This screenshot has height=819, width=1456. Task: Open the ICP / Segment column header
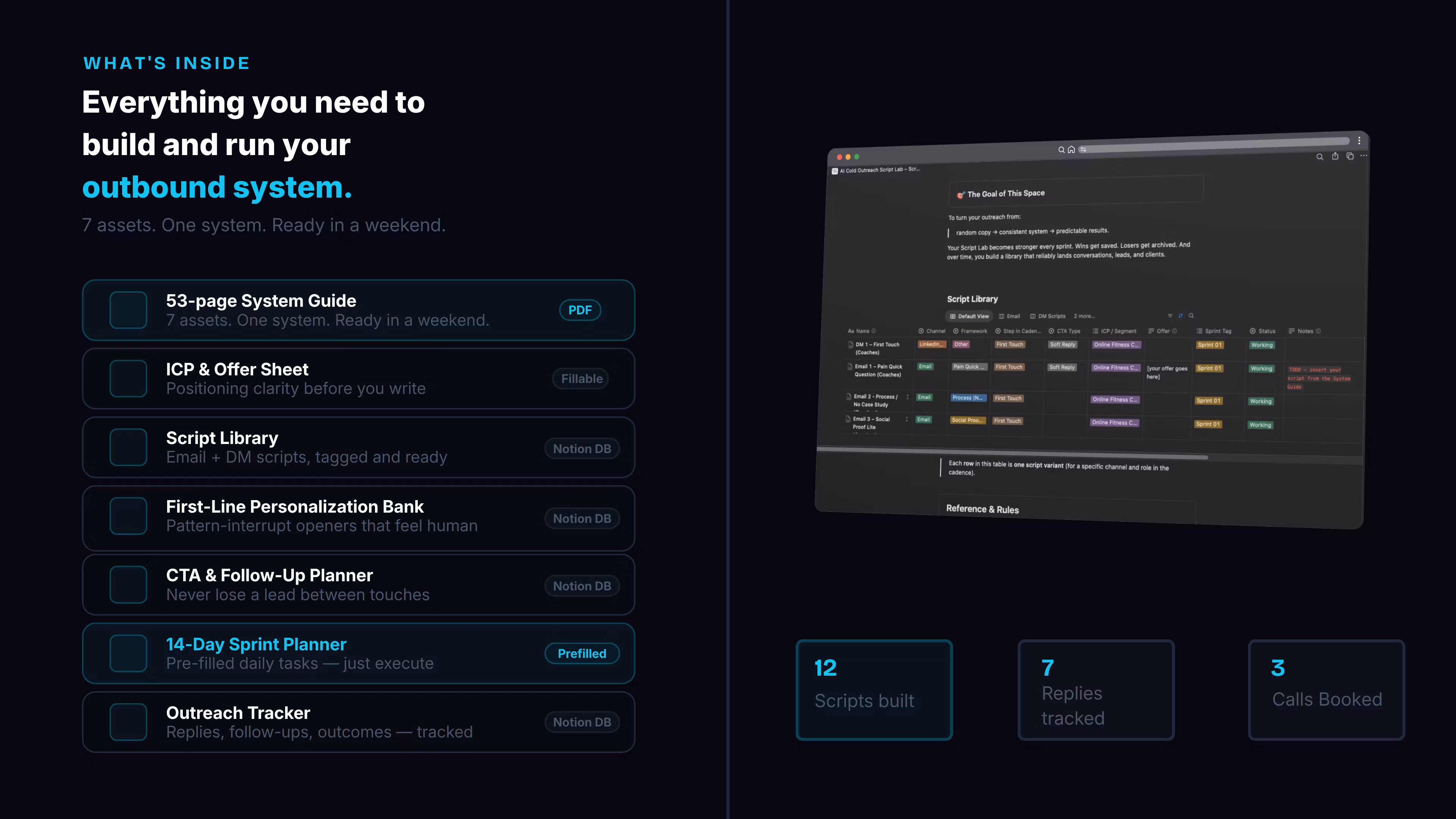click(1115, 331)
